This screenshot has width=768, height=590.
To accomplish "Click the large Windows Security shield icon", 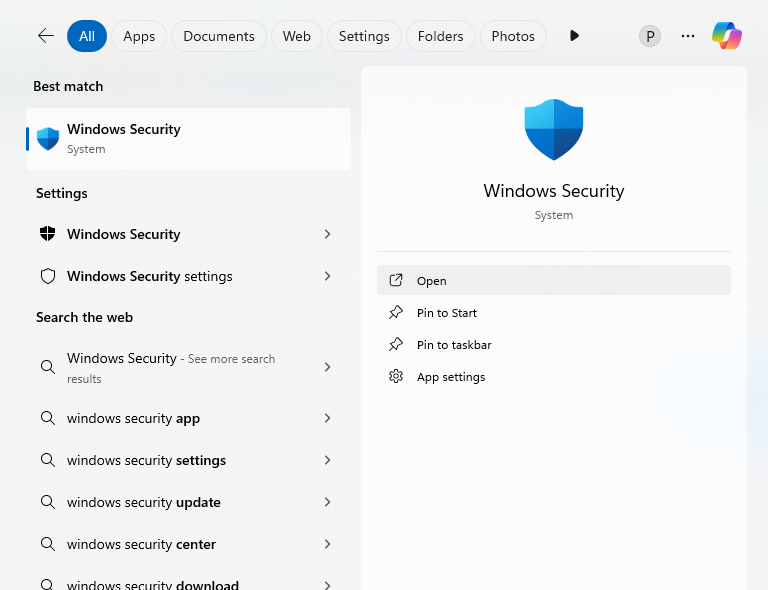I will [554, 129].
